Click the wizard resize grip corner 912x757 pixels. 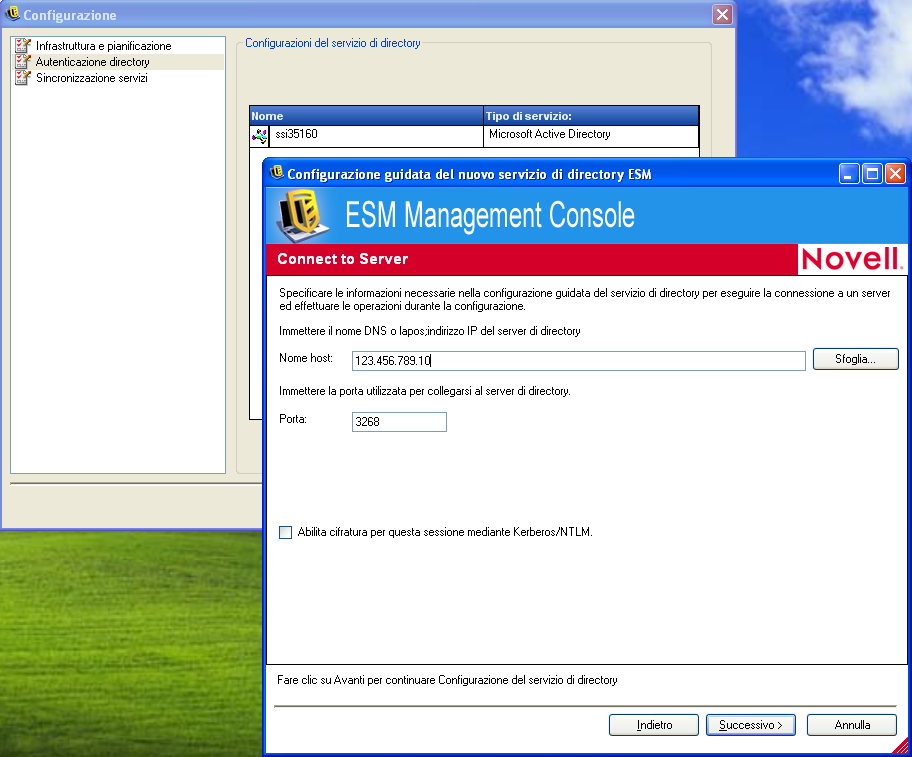(x=901, y=746)
